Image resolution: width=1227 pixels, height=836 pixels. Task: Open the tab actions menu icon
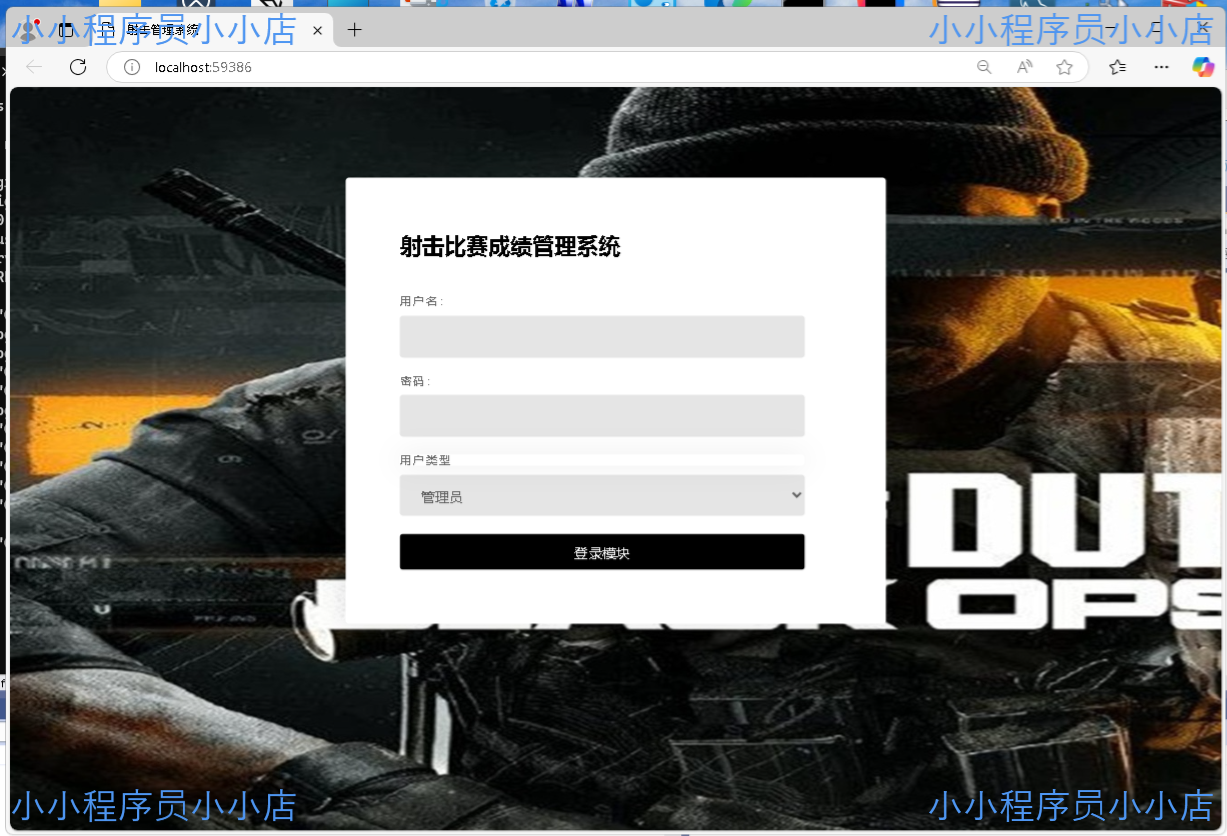tap(66, 30)
